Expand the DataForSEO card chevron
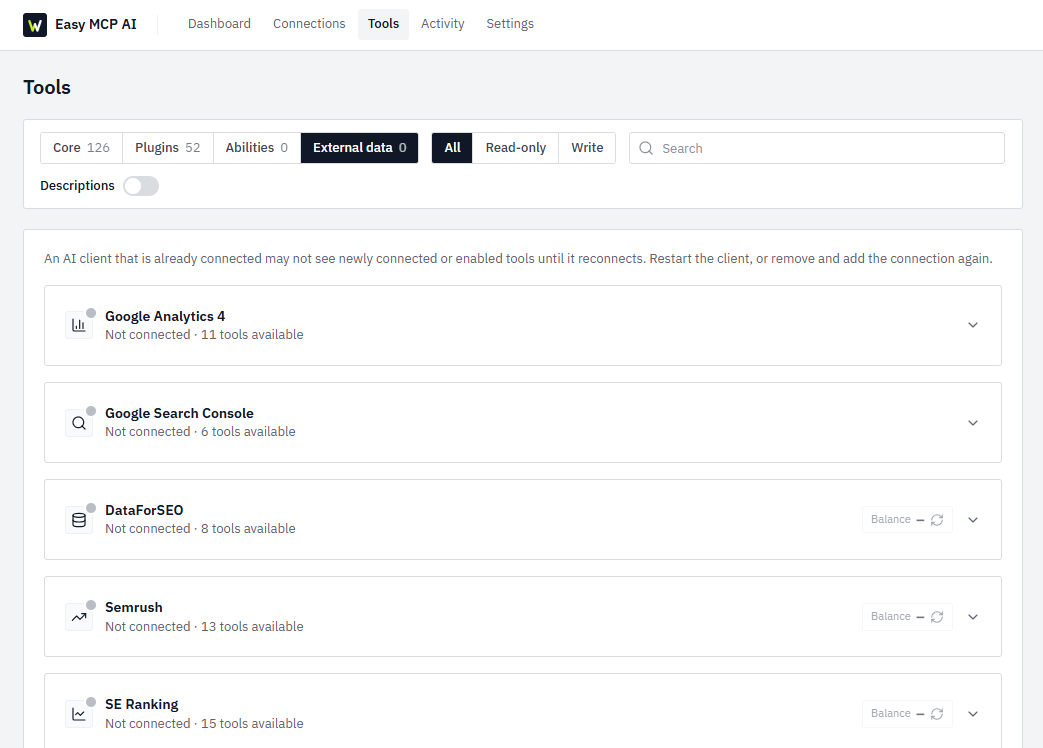 [972, 520]
